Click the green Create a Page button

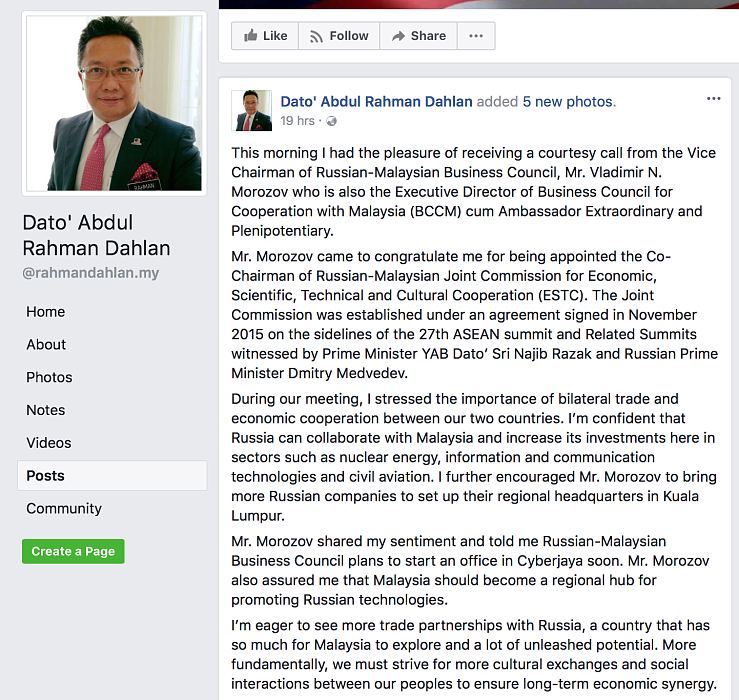[x=73, y=552]
